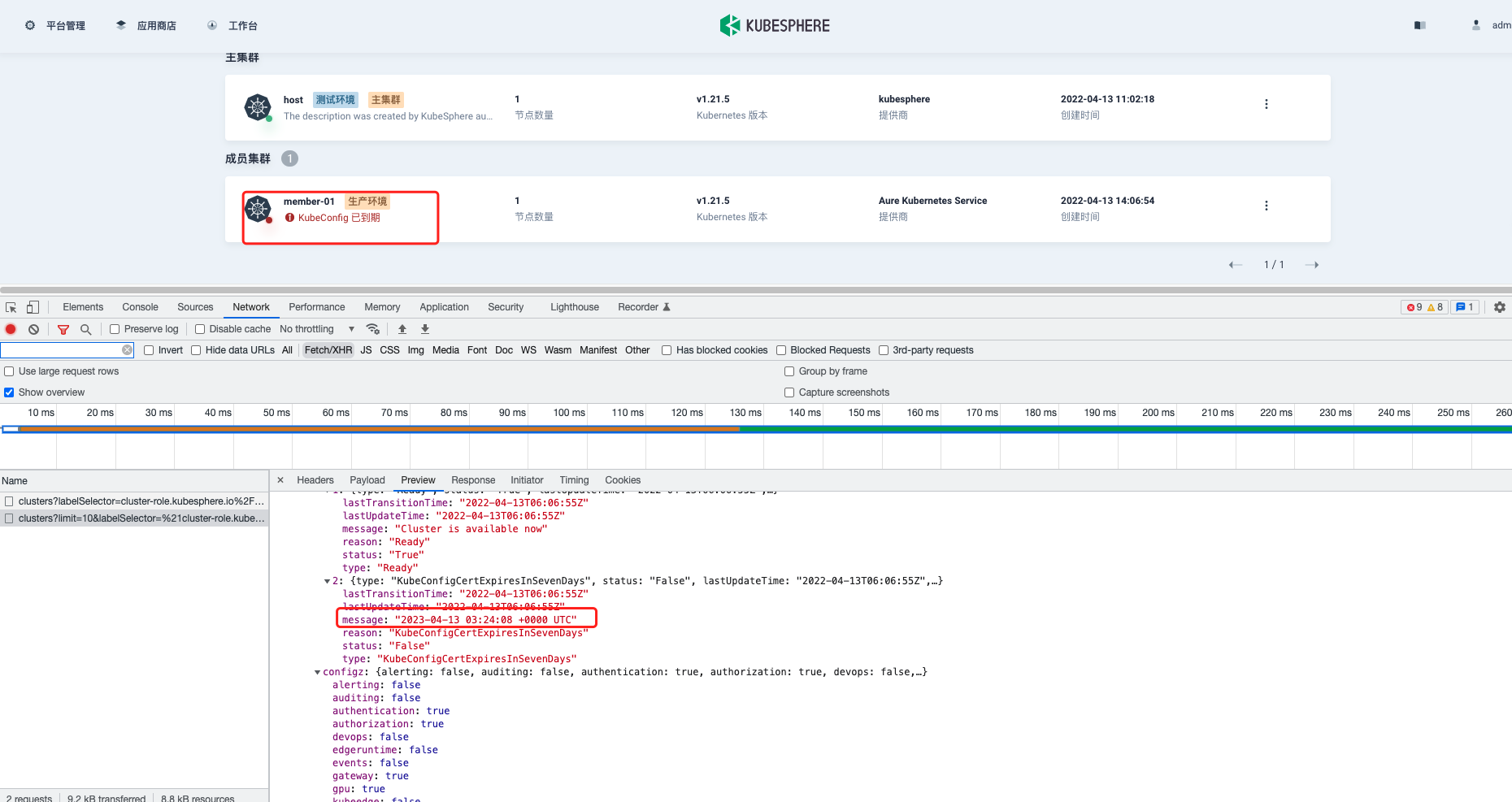Enable Disable cache checkbox
The image size is (1512, 802).
(200, 329)
